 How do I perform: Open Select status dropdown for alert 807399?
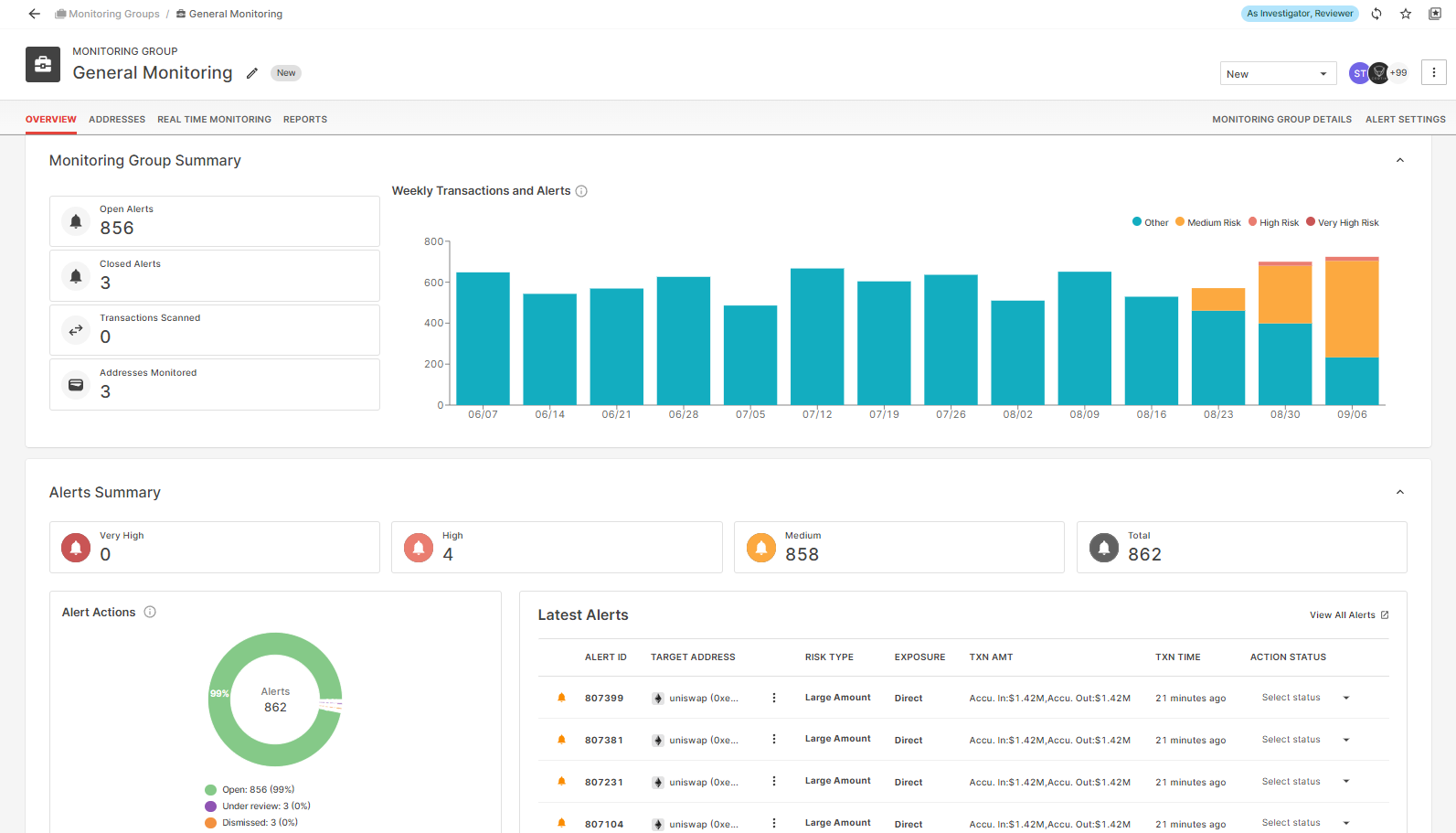[x=1306, y=698]
